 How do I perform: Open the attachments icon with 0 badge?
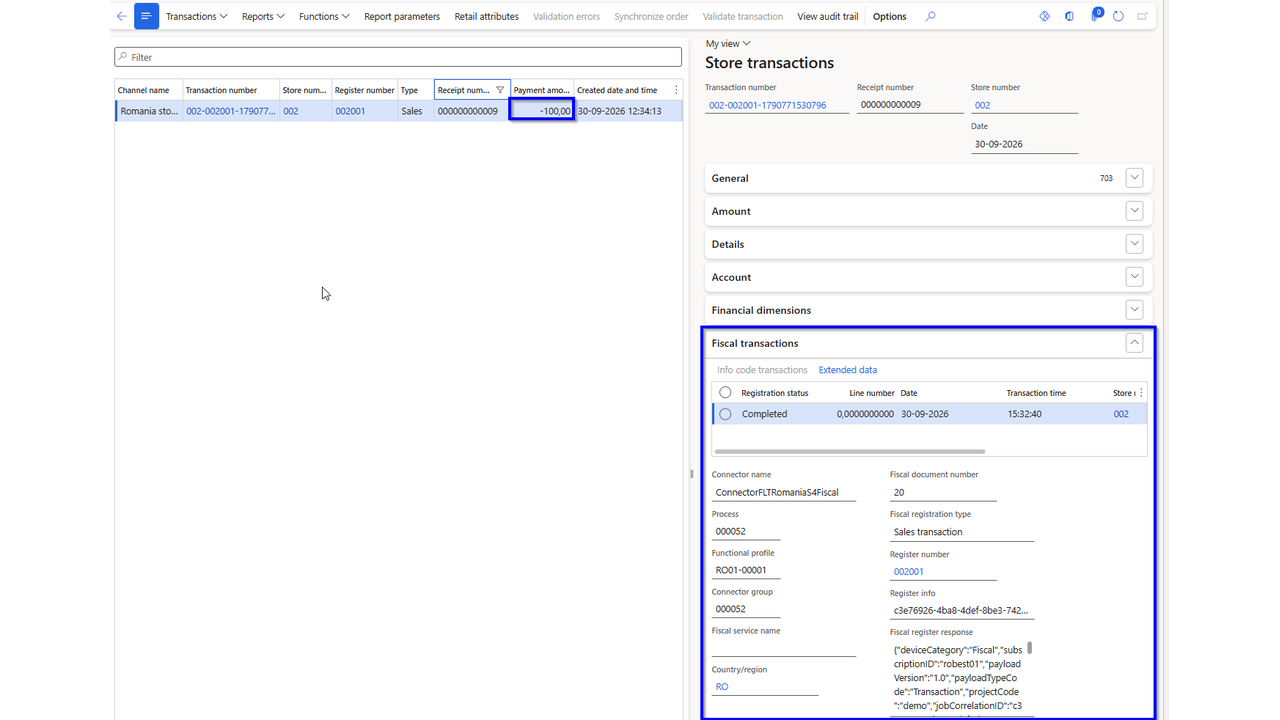point(1096,15)
